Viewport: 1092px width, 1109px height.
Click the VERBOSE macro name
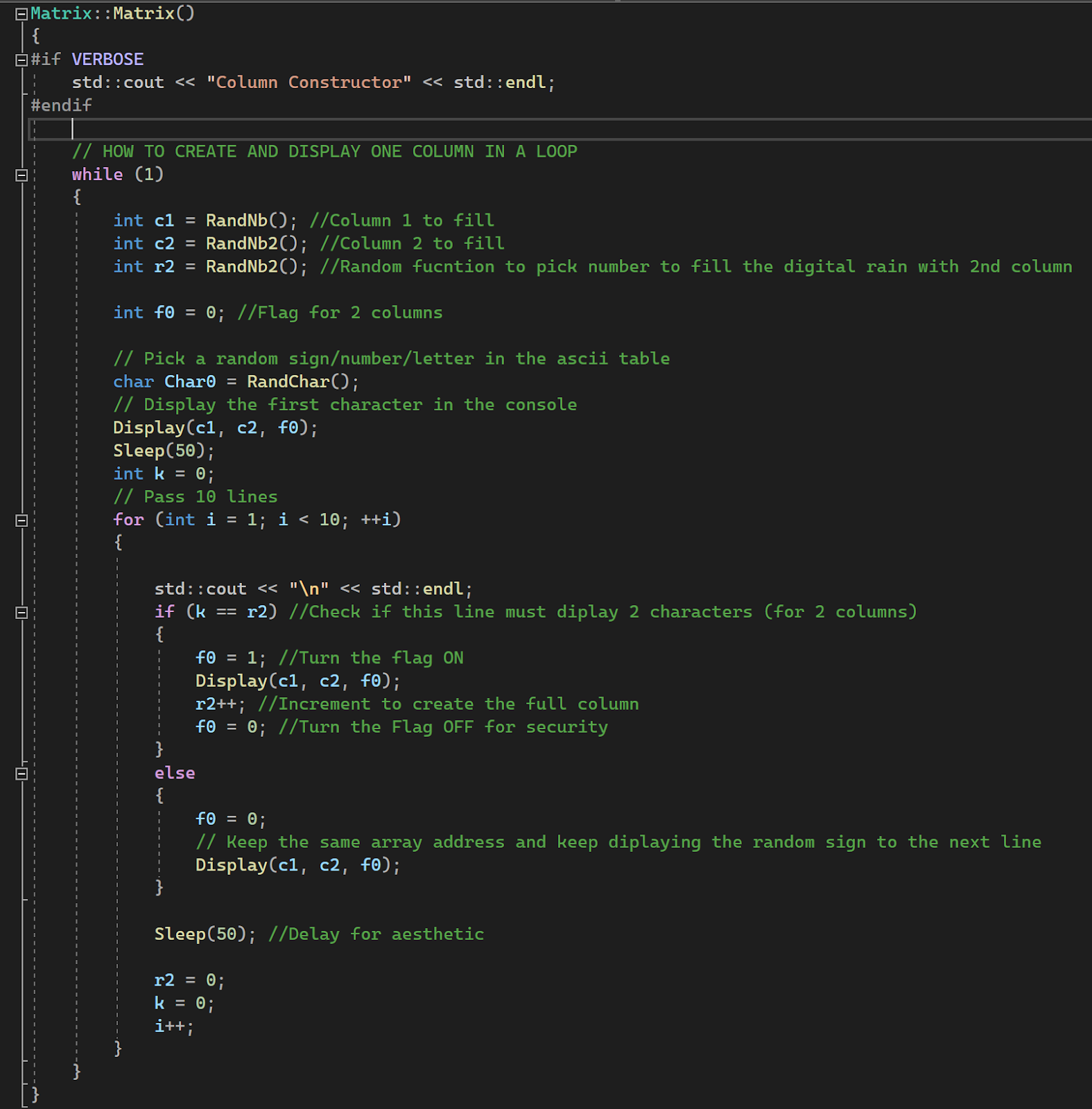[x=107, y=60]
